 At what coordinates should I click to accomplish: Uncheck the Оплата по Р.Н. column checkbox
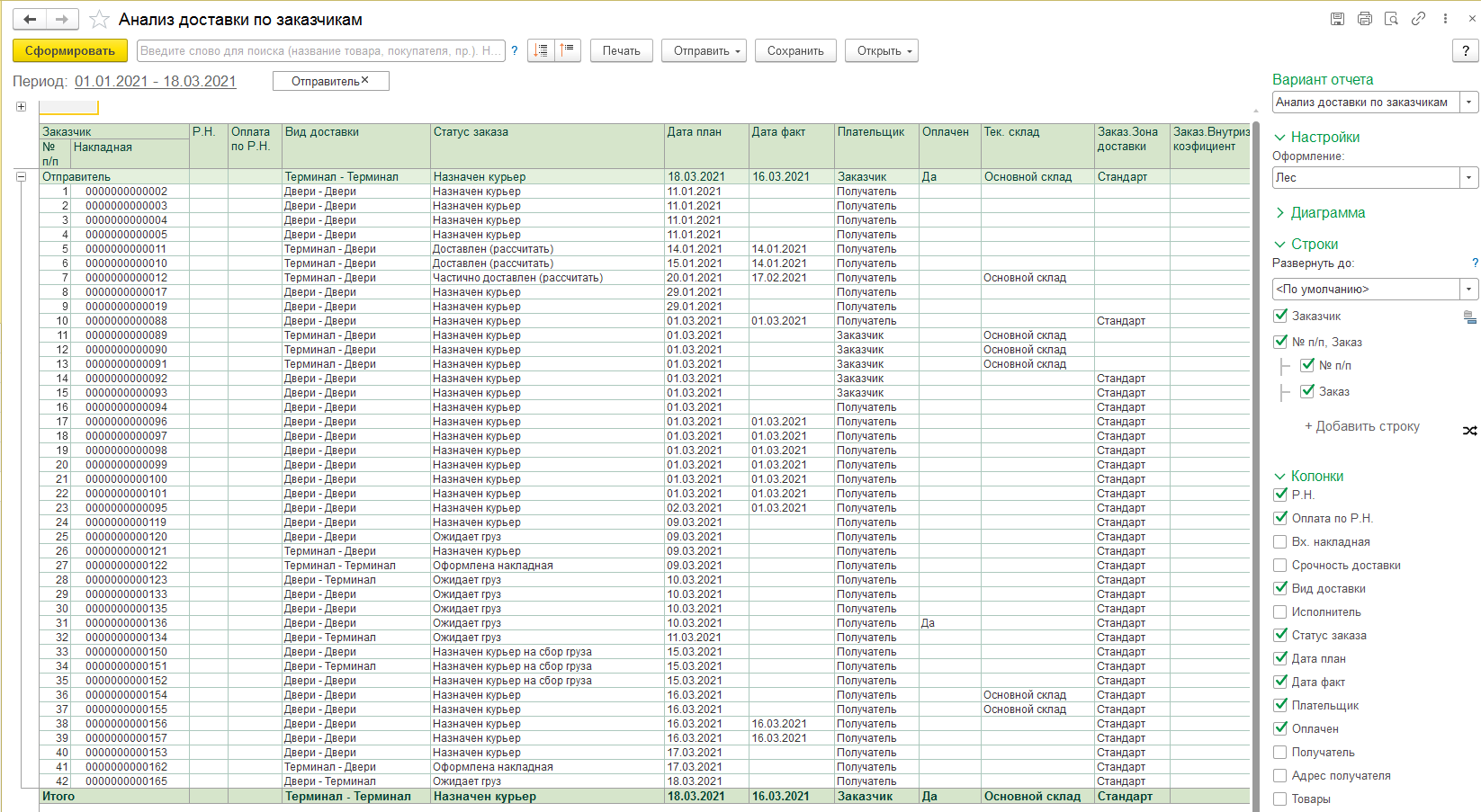(1280, 518)
